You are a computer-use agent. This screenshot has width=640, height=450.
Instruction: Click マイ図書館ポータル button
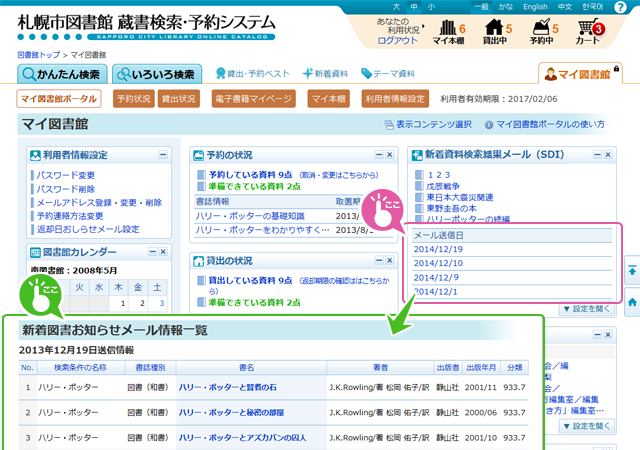[59, 99]
